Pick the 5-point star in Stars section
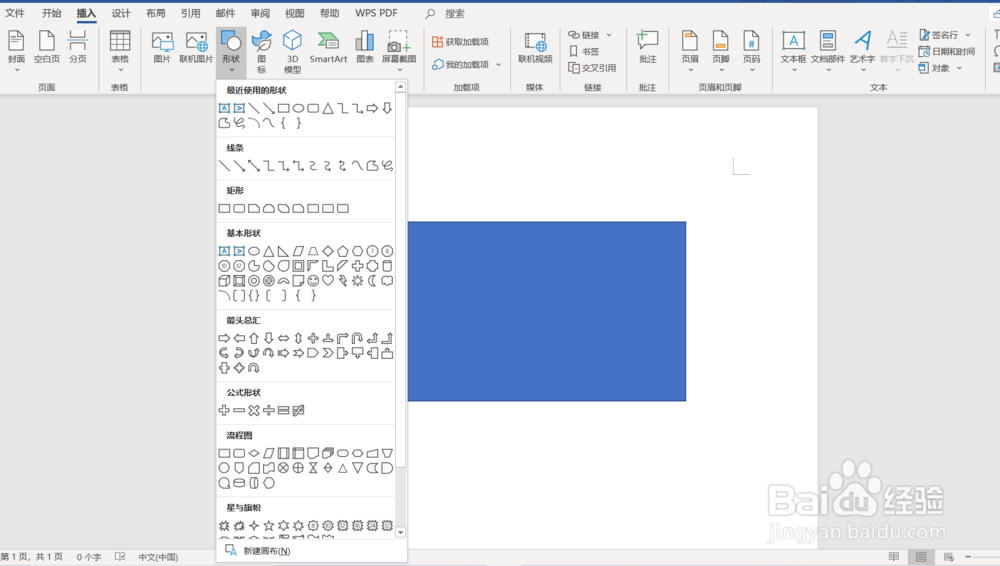Screen dimensions: 1000x566 [268, 526]
